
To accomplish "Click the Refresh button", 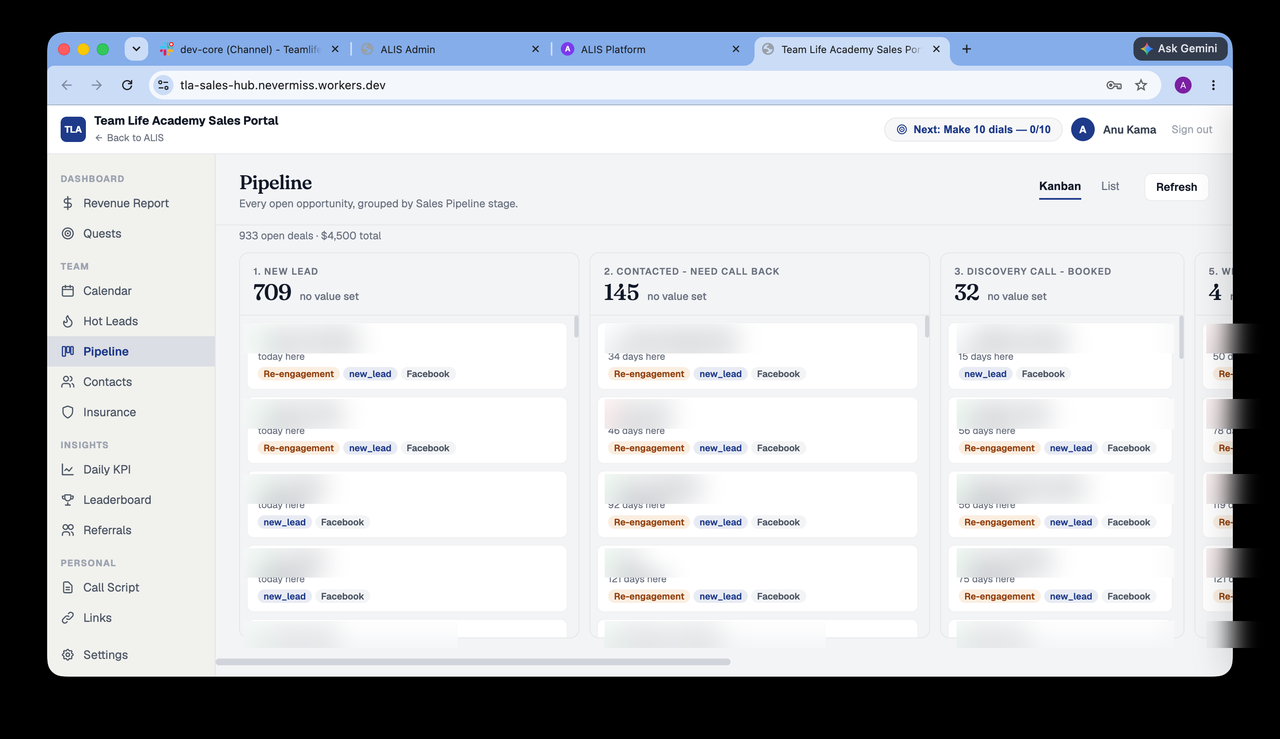I will 1176,187.
